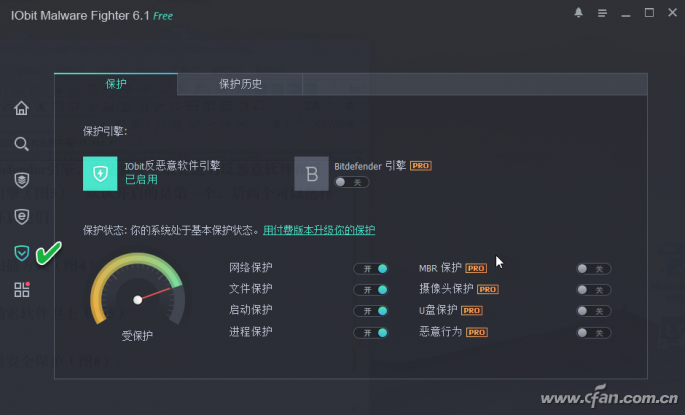The width and height of the screenshot is (685, 415).
Task: Enable MBR 保护 toggle
Action: [x=593, y=269]
